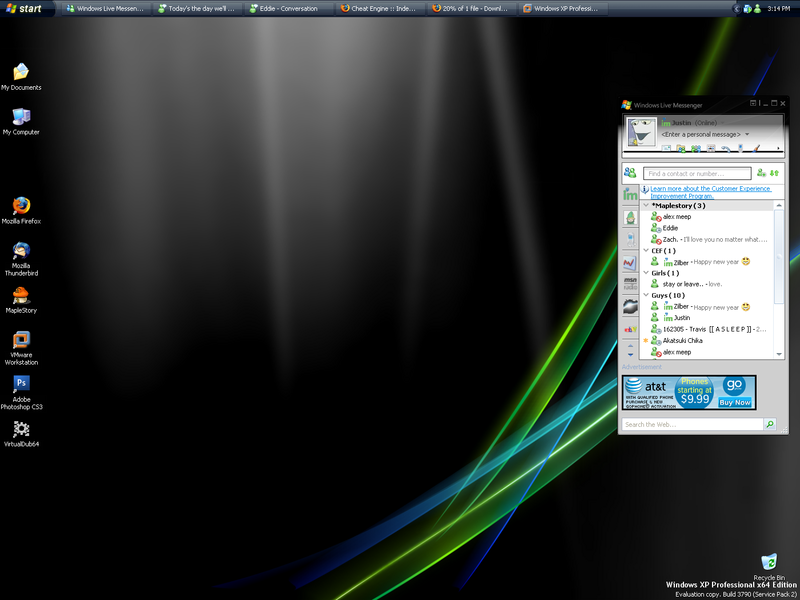Click the Add a contact icon
This screenshot has width=800, height=600.
[761, 173]
